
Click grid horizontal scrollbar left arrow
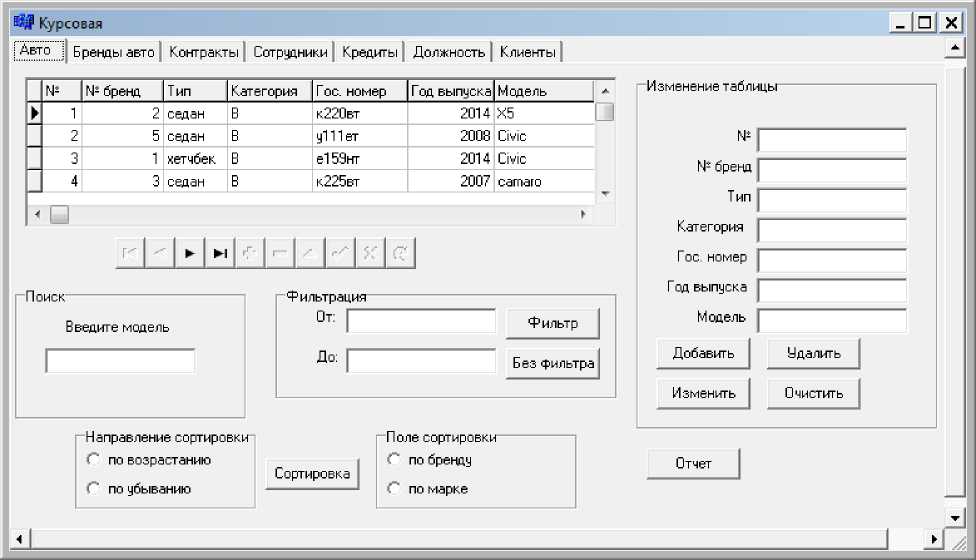coord(38,214)
